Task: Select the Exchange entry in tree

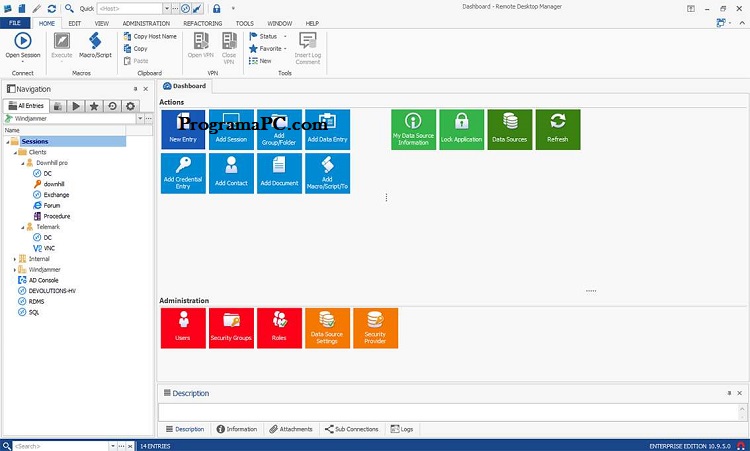Action: pos(56,194)
